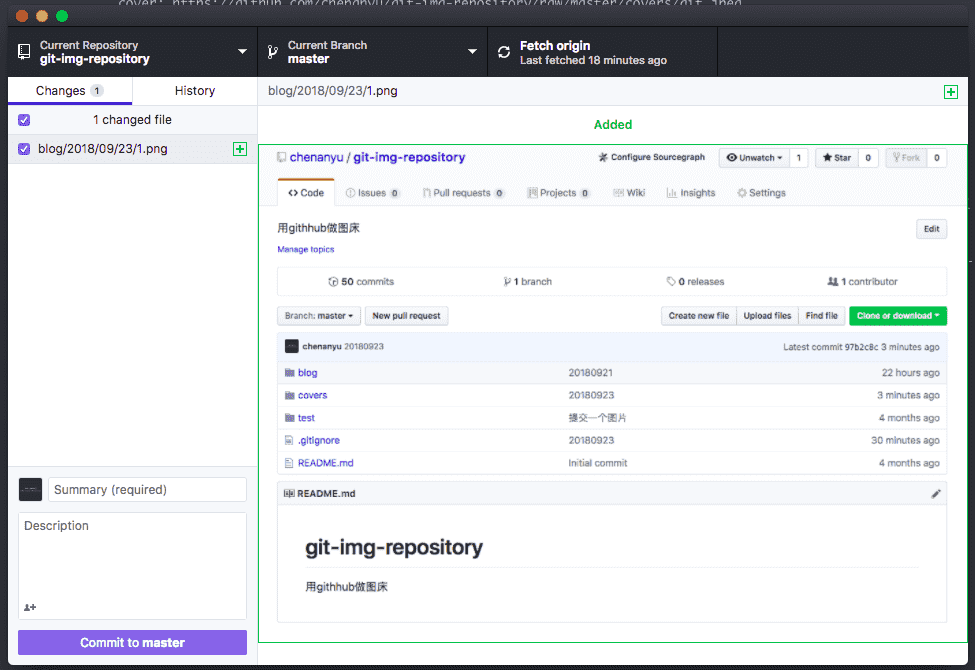The width and height of the screenshot is (975, 670).
Task: Open the Unwatch dropdown
Action: (x=754, y=158)
